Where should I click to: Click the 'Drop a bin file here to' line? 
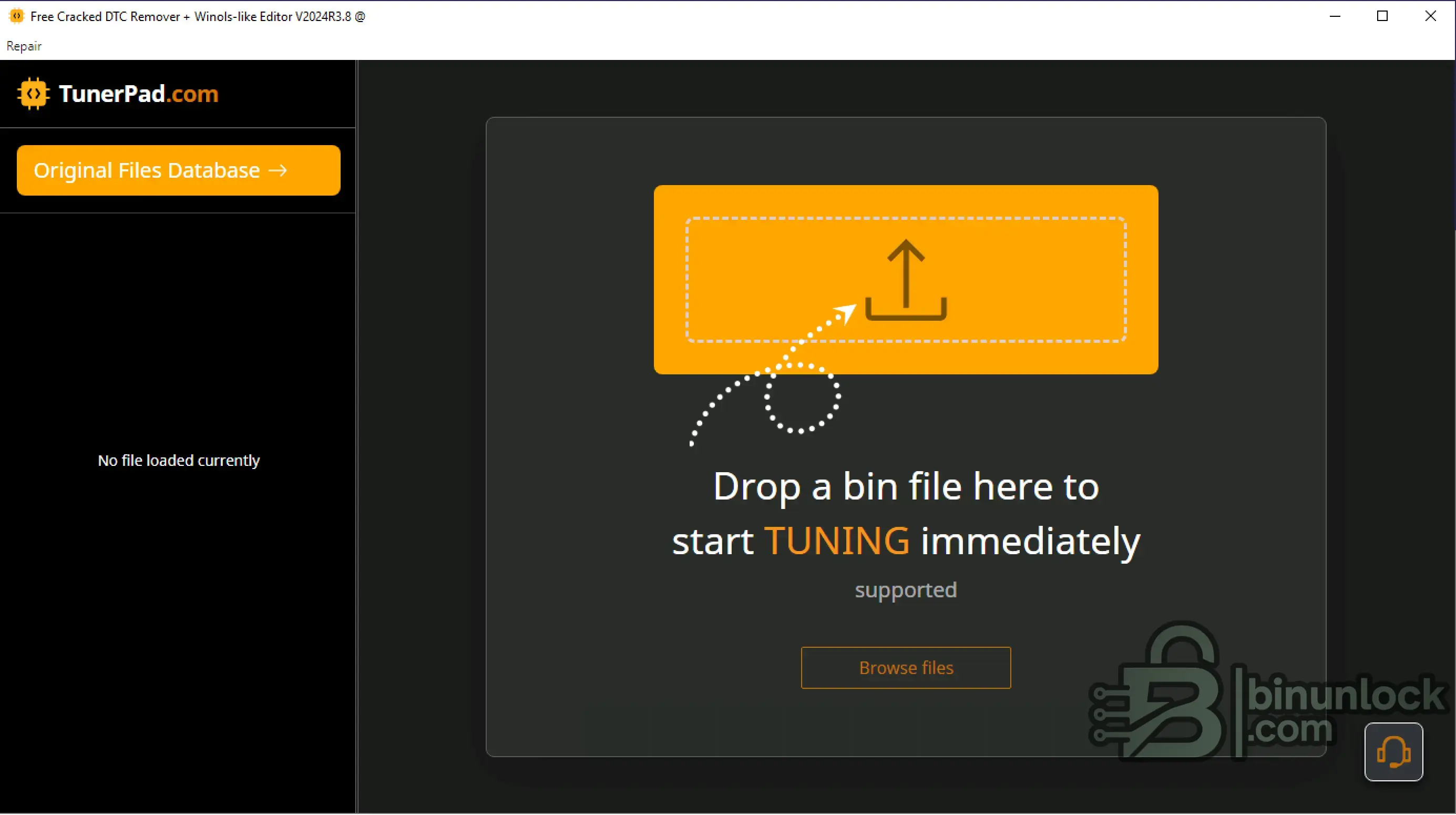906,486
